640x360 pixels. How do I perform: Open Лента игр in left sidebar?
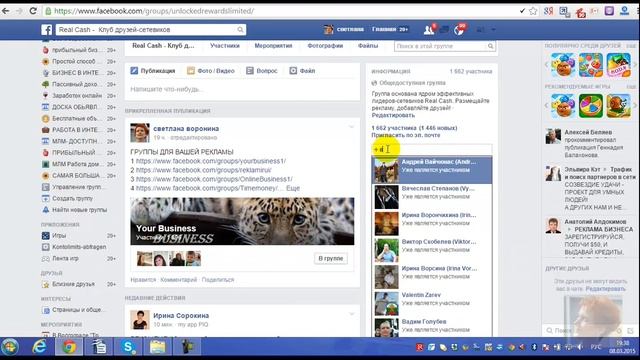click(65, 258)
